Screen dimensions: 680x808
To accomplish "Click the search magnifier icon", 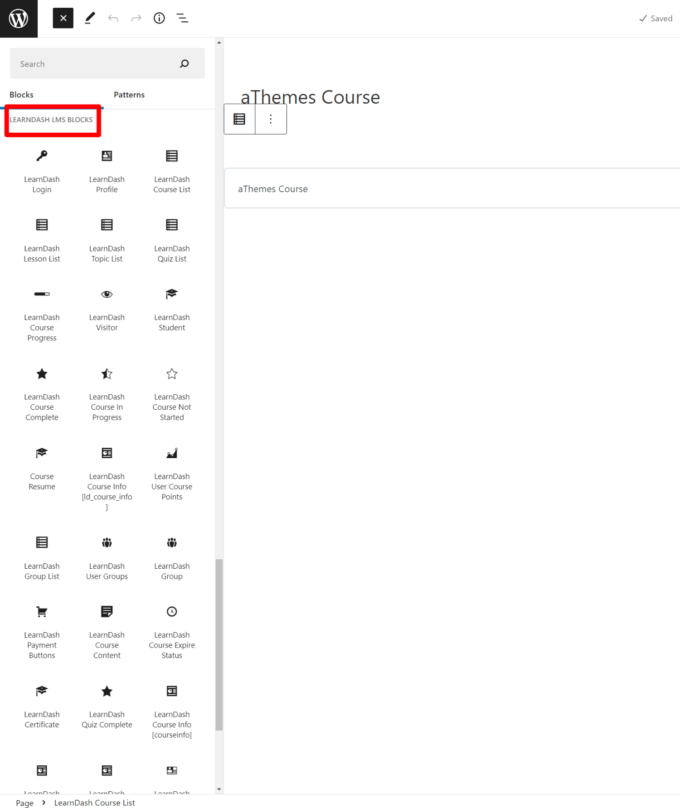I will tap(184, 64).
